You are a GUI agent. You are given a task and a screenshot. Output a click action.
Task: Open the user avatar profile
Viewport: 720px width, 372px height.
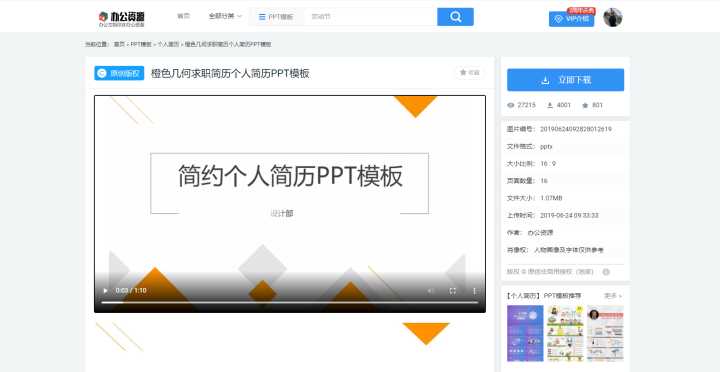[613, 17]
